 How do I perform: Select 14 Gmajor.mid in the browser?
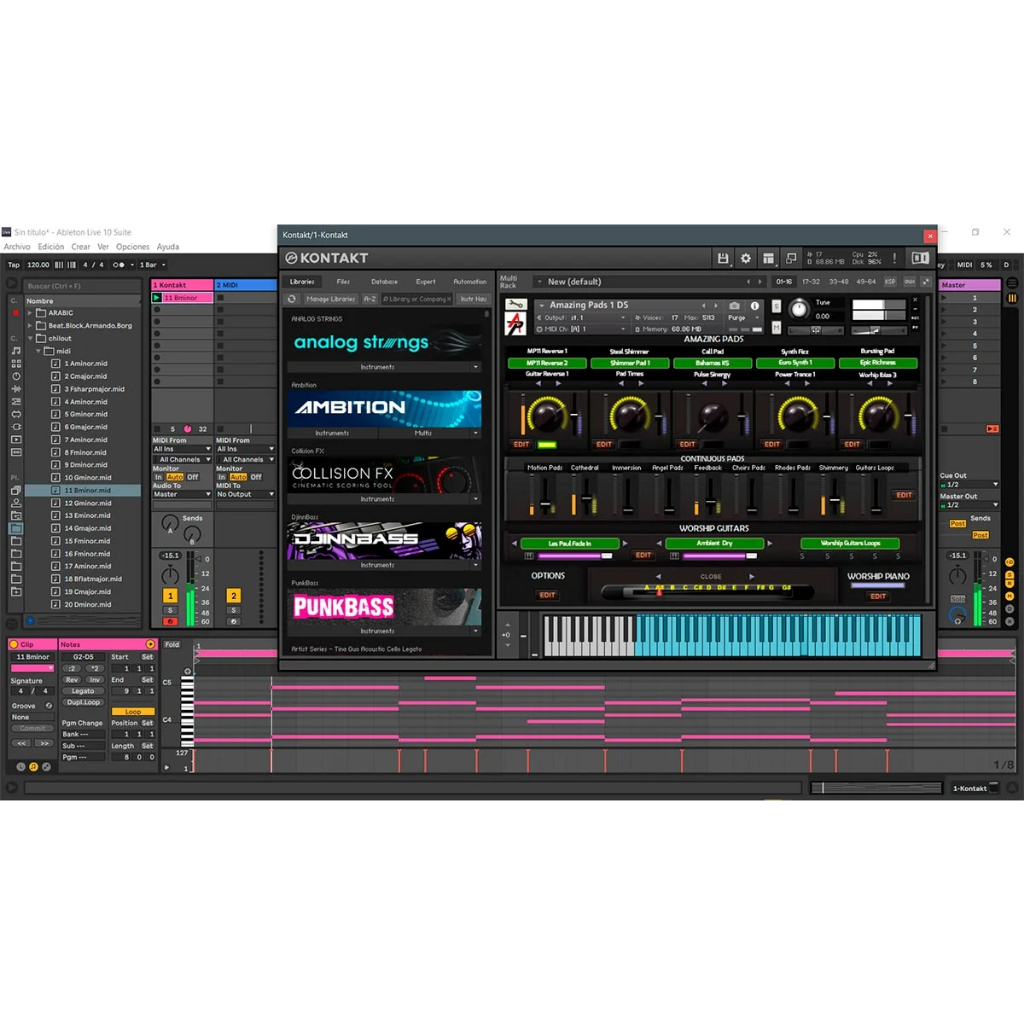point(86,528)
